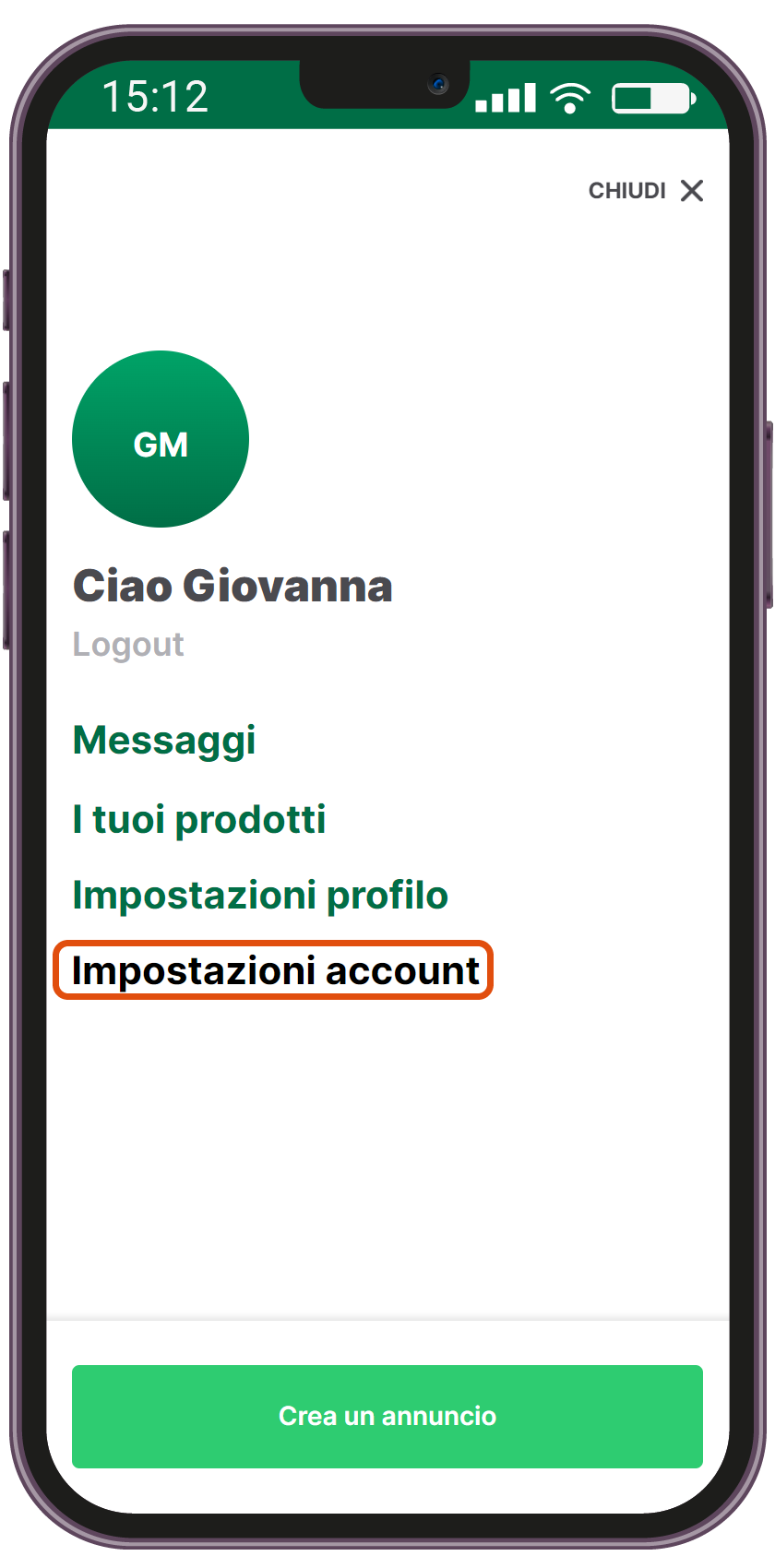Go to I tuoi prodotti
The height and width of the screenshot is (1568, 775).
click(199, 819)
